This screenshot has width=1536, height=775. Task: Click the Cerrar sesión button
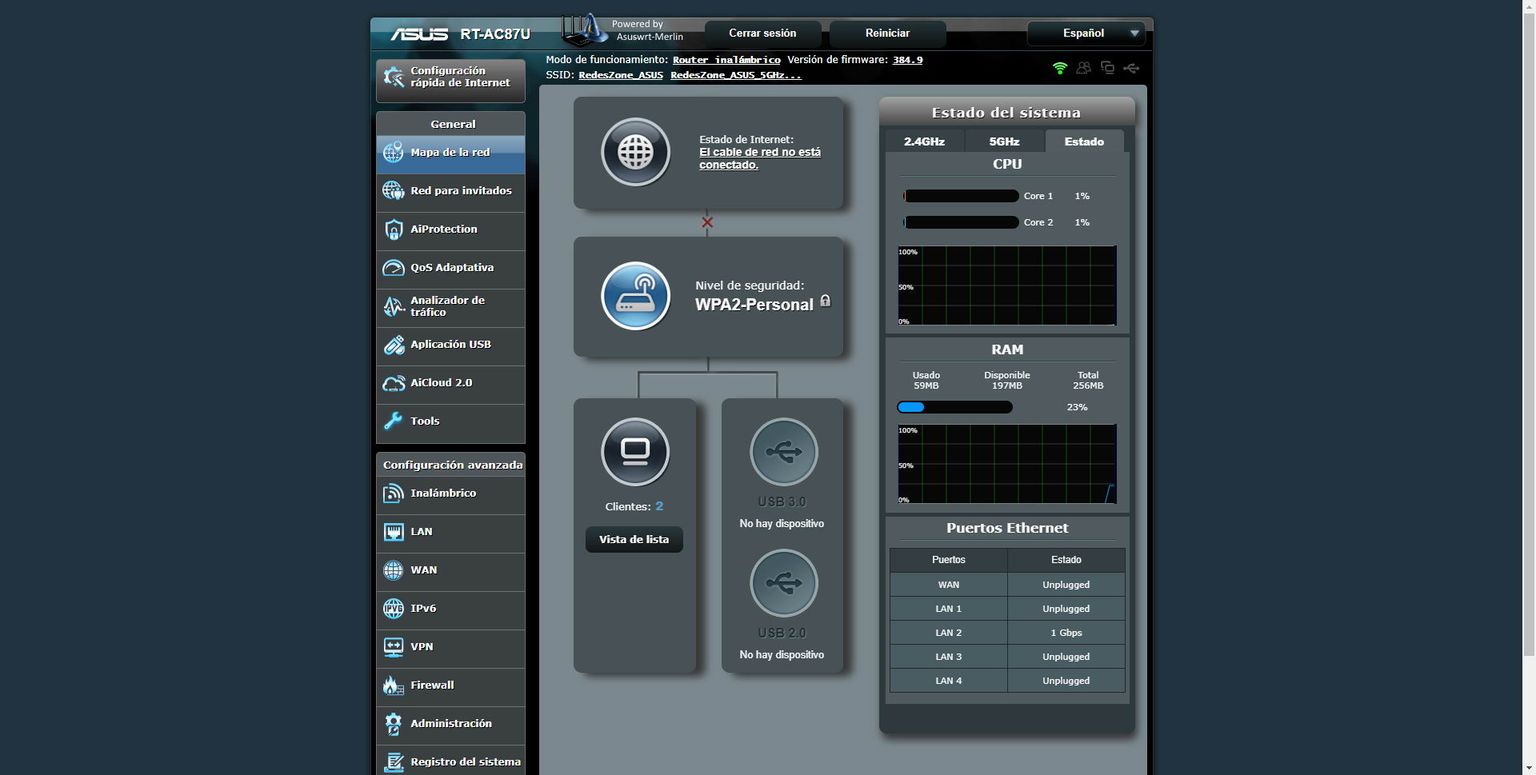[x=763, y=33]
